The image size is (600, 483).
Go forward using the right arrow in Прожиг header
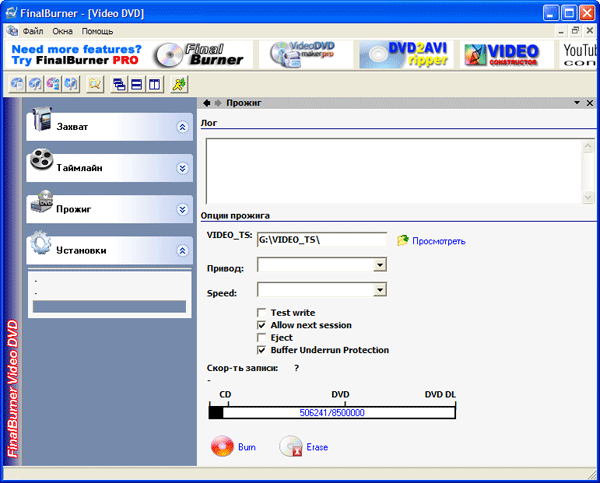[218, 103]
